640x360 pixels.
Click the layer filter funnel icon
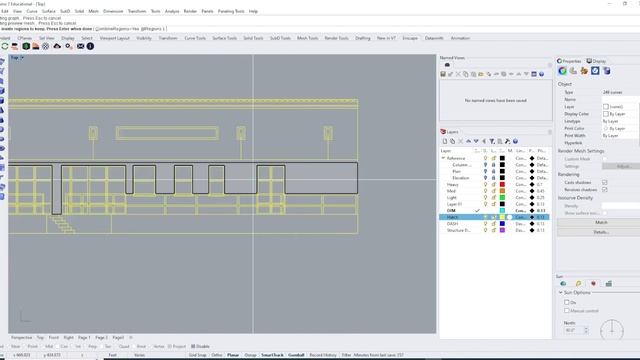[x=492, y=141]
